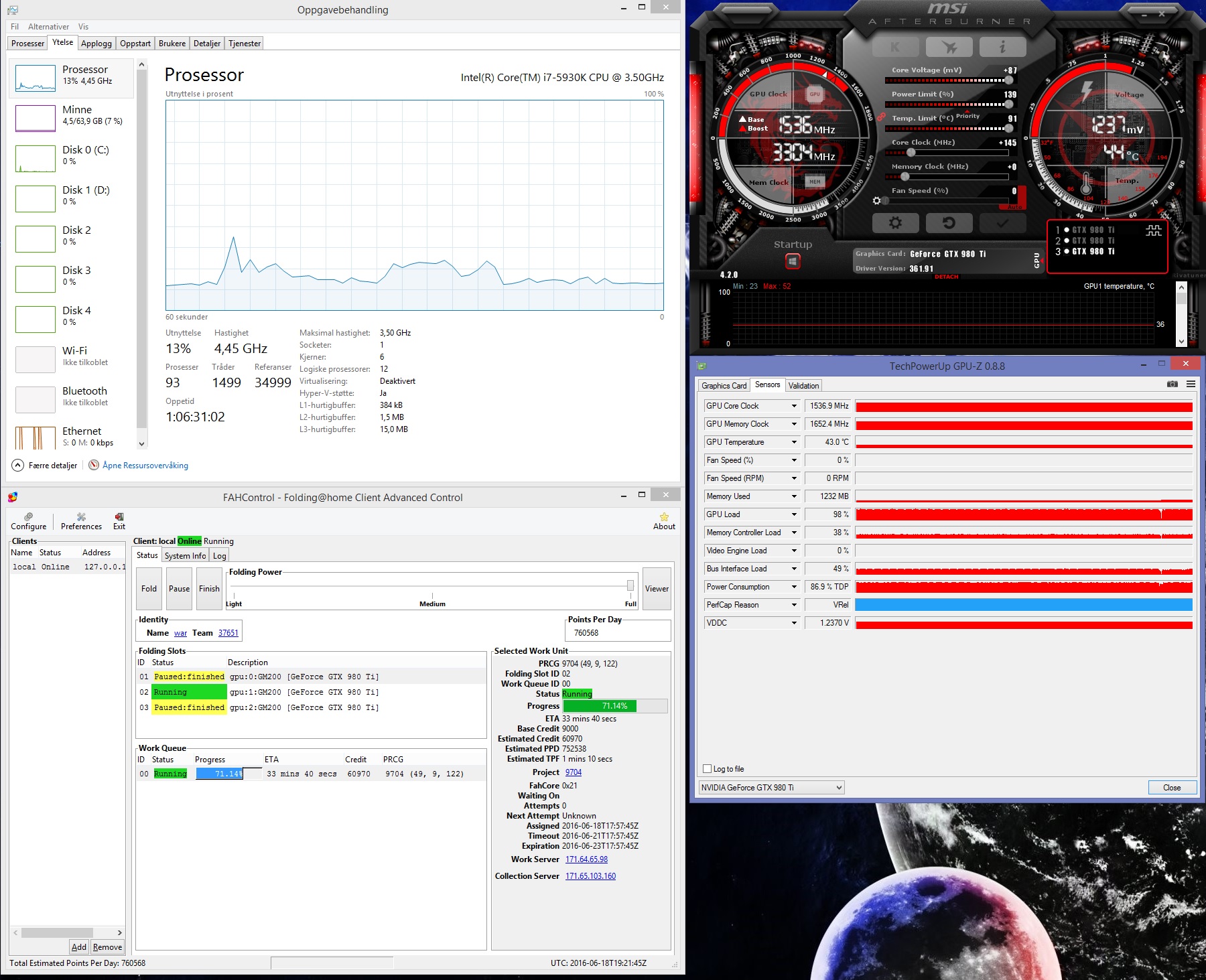Click the lightning bolt Voltage gauge icon

point(1087,90)
